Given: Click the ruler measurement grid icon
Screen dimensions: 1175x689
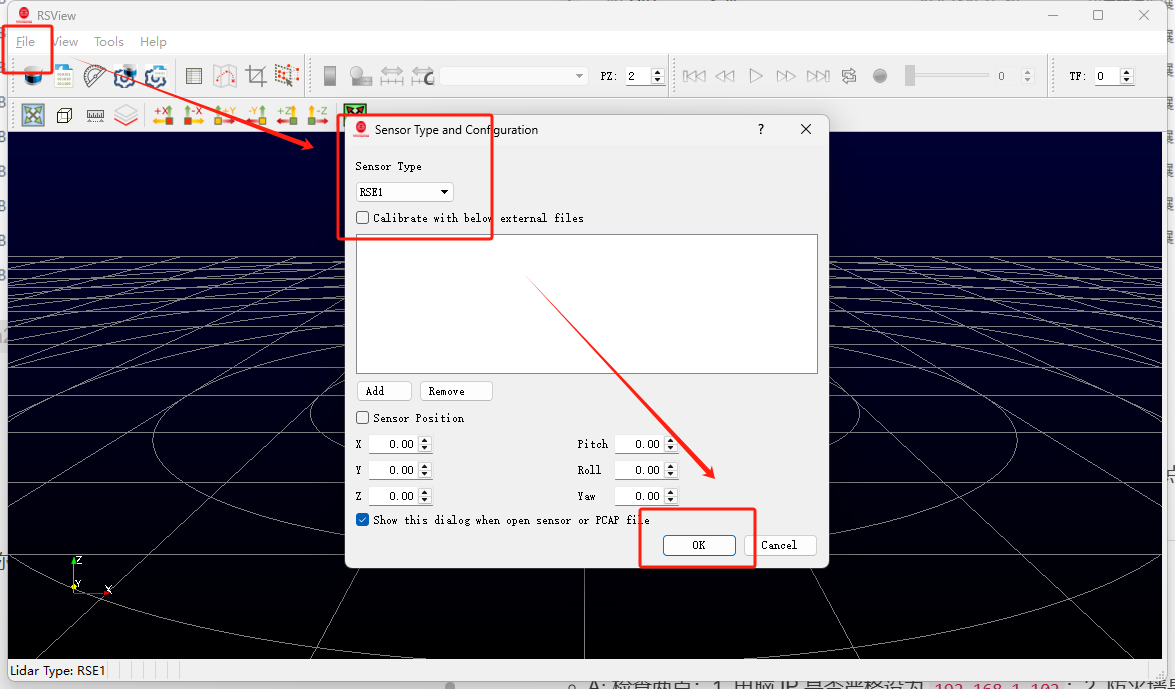Looking at the screenshot, I should [x=95, y=115].
